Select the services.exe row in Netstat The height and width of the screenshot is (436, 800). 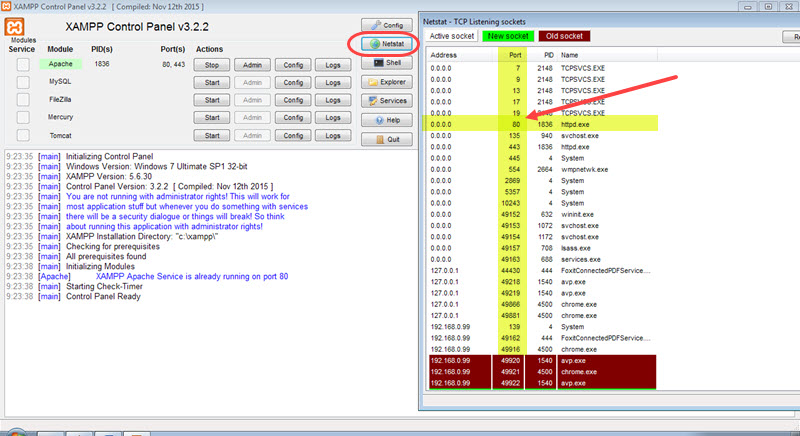pos(541,259)
